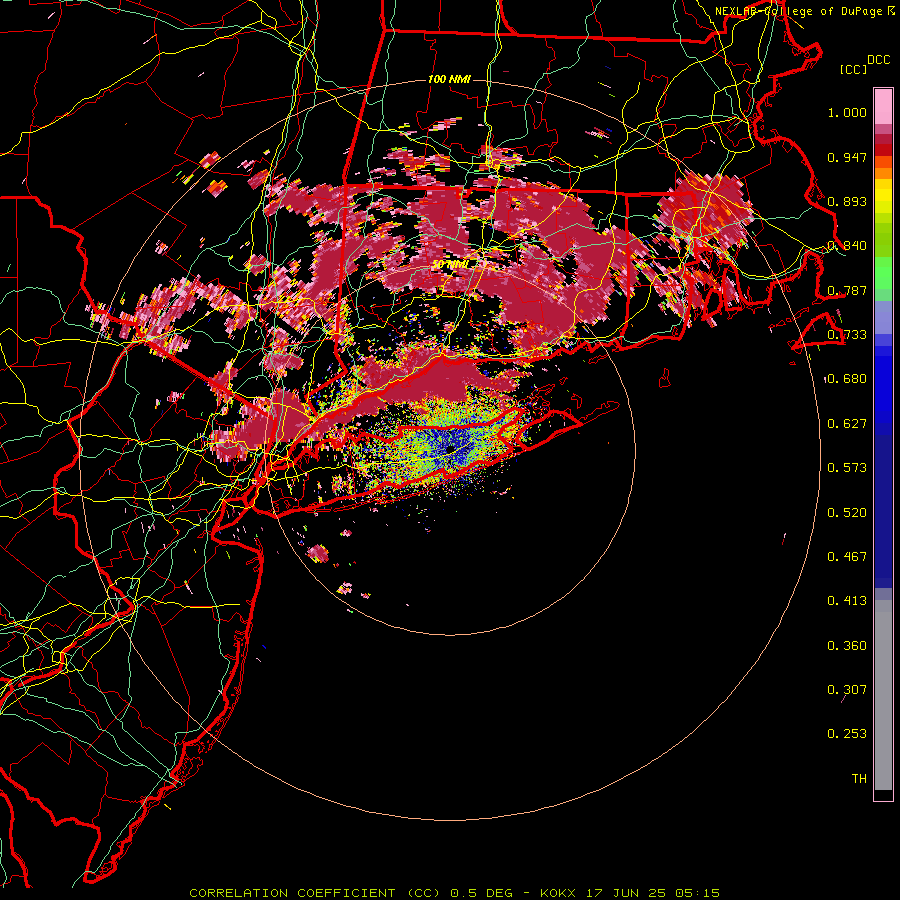Select the 0.893 scale value
The image size is (900, 900).
point(847,201)
